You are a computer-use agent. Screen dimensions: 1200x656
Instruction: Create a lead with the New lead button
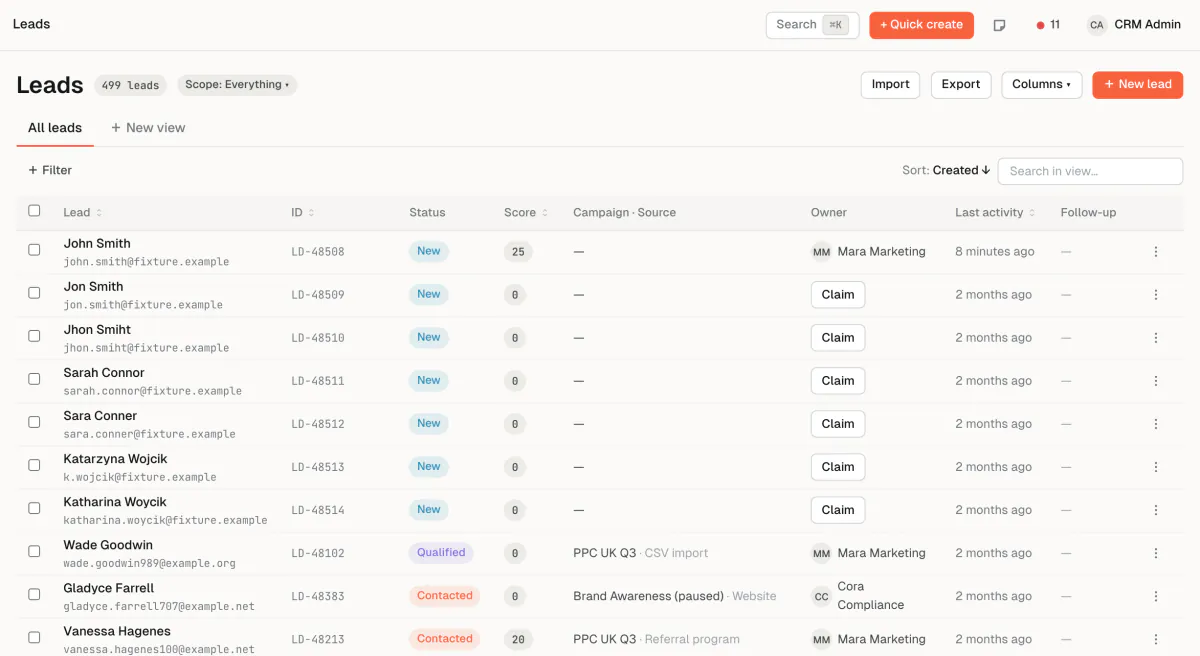coord(1138,85)
